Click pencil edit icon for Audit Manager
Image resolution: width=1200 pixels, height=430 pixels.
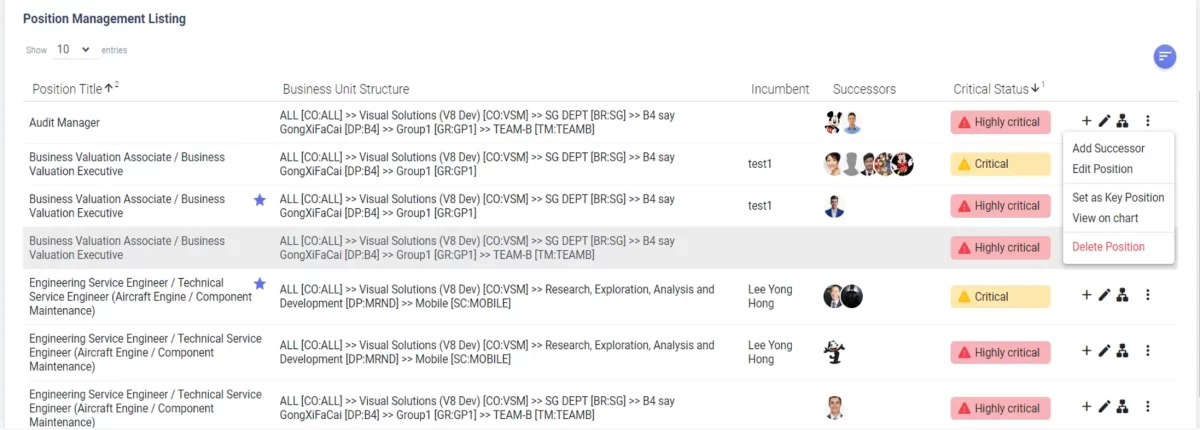click(1105, 121)
